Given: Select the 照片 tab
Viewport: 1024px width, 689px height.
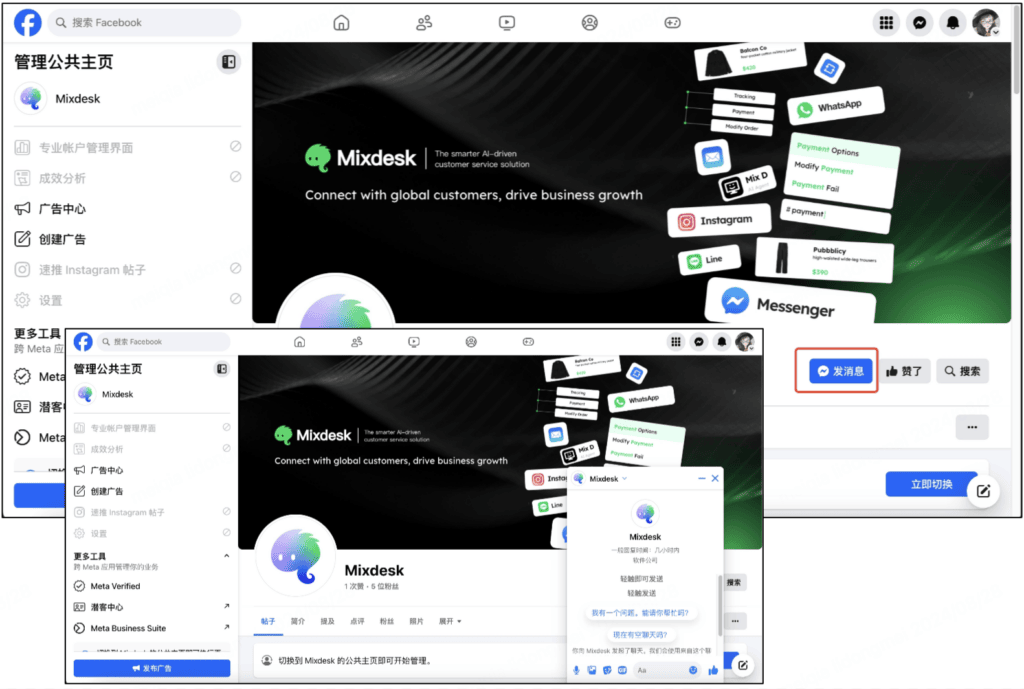Looking at the screenshot, I should (x=416, y=621).
